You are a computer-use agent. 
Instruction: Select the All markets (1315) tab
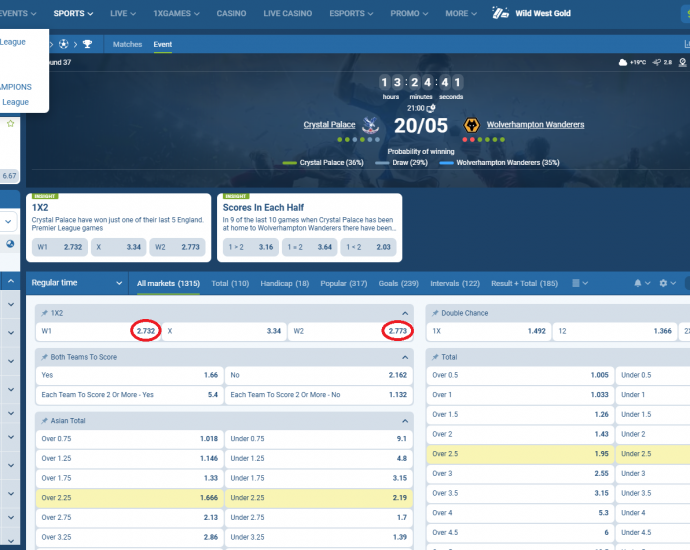coord(168,283)
